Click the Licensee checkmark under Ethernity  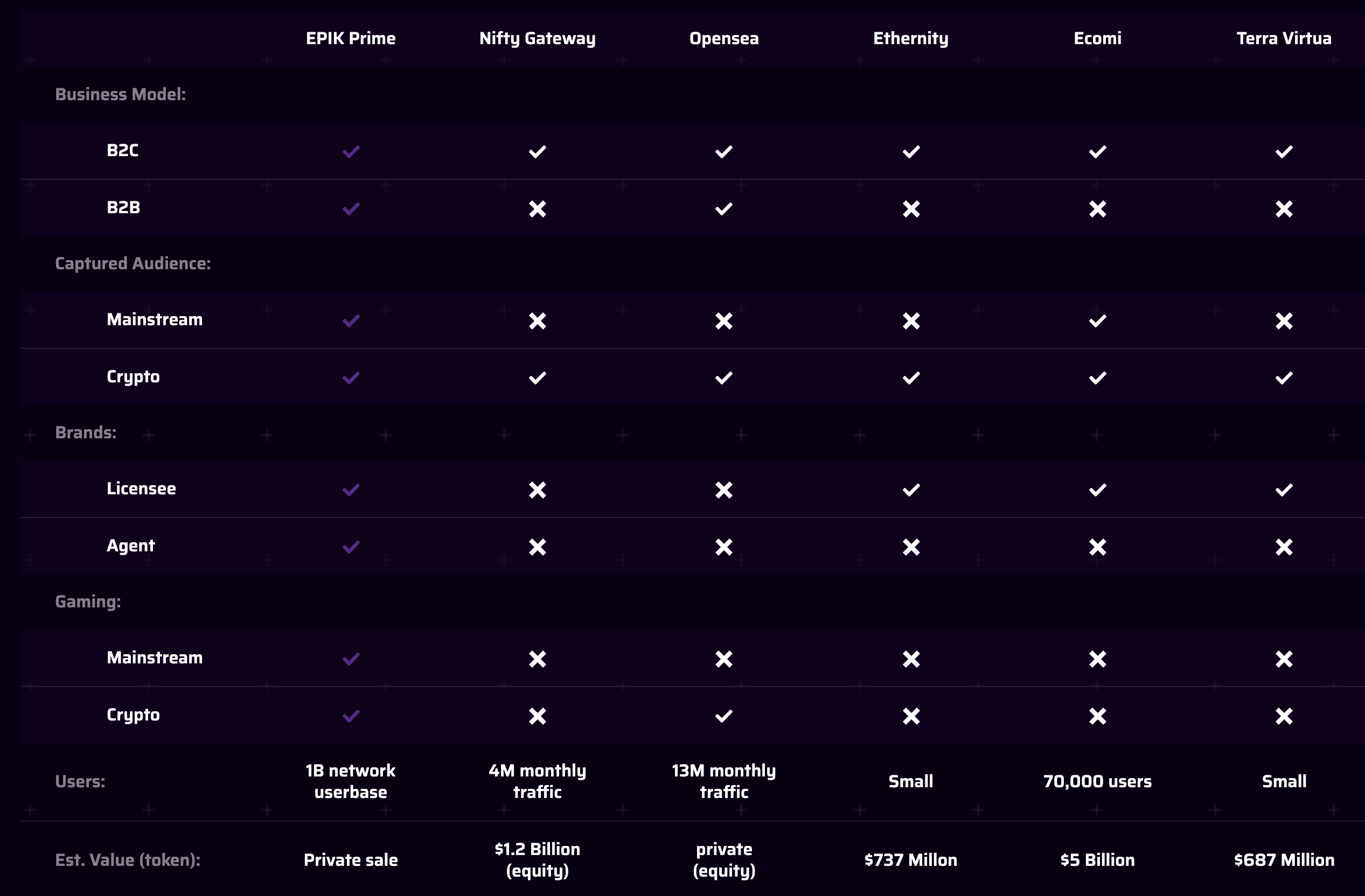pos(911,490)
